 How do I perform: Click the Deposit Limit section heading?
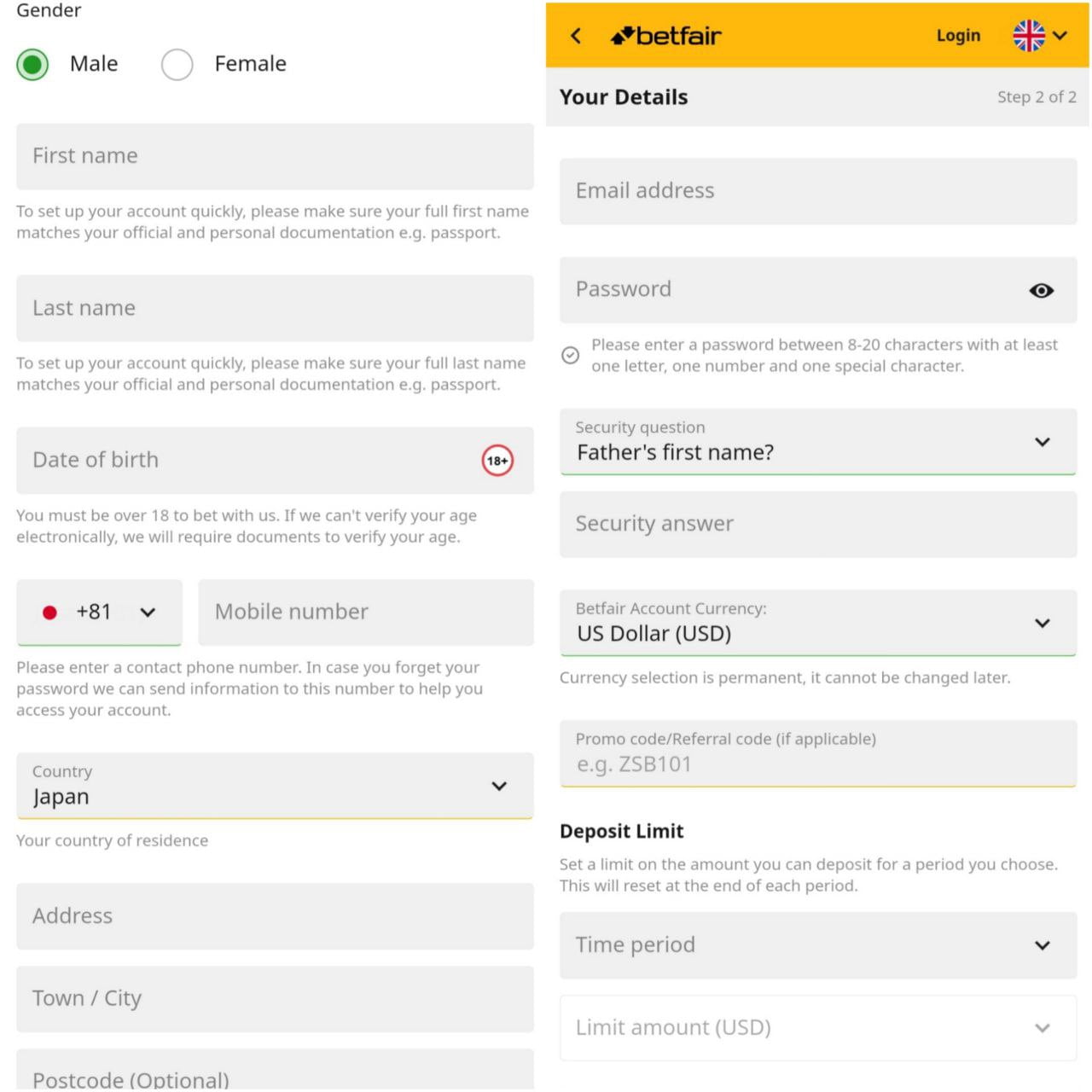point(621,831)
